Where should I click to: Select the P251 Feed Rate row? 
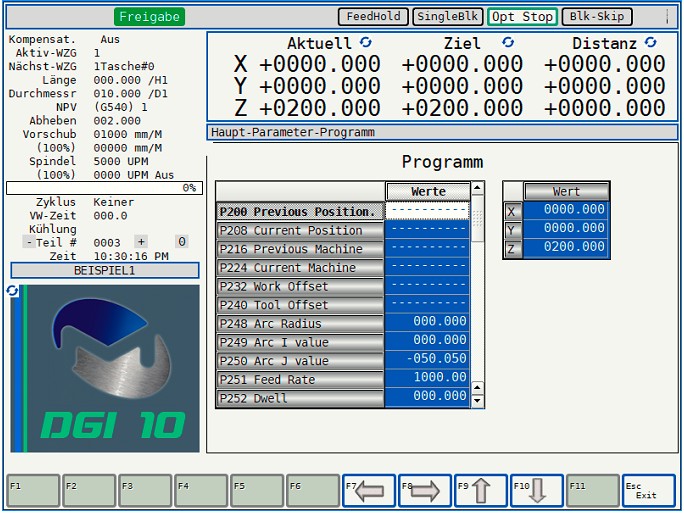(x=300, y=380)
